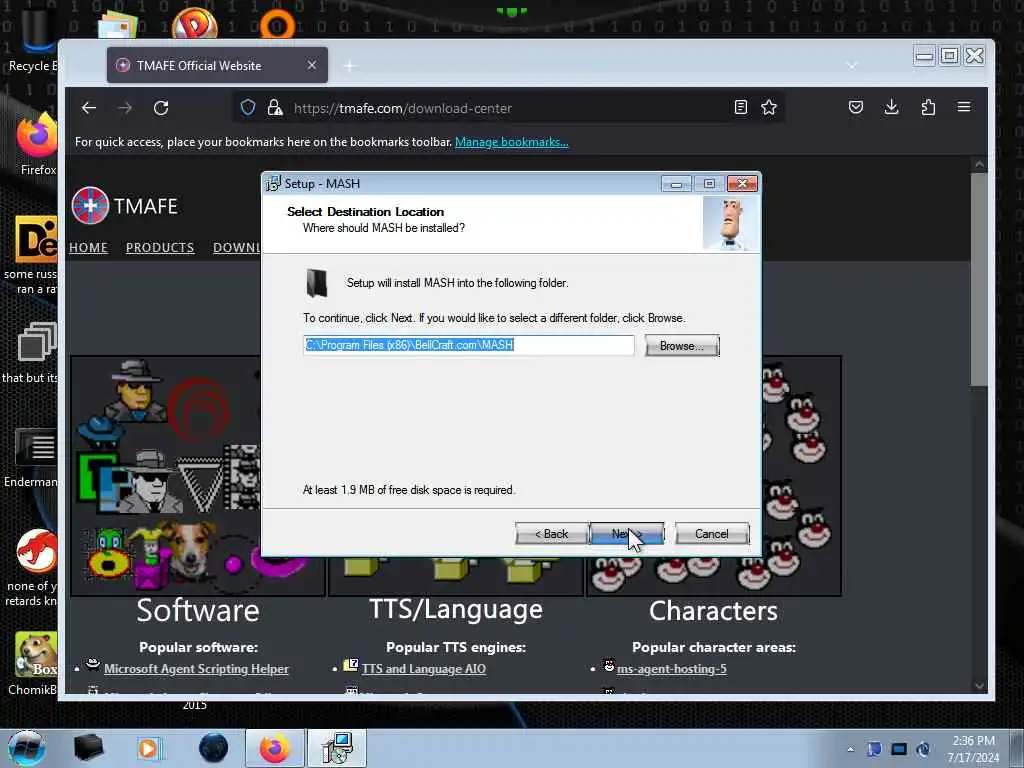The width and height of the screenshot is (1024, 768).
Task: Open the Firefox extensions menu
Action: tap(928, 107)
